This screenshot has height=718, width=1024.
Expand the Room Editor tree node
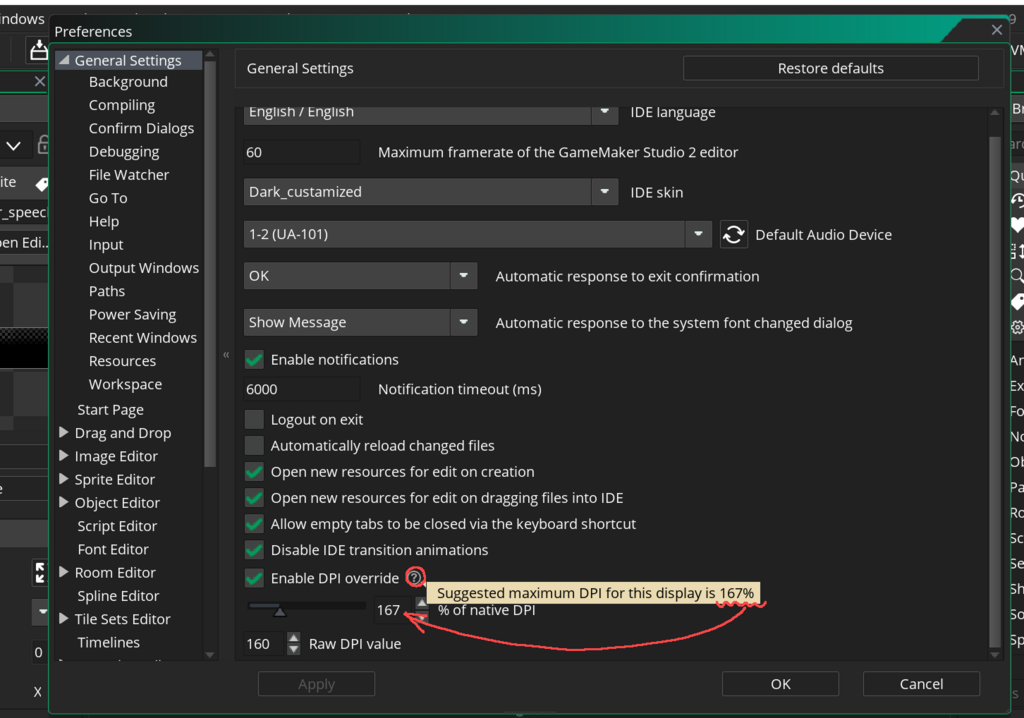(x=63, y=572)
